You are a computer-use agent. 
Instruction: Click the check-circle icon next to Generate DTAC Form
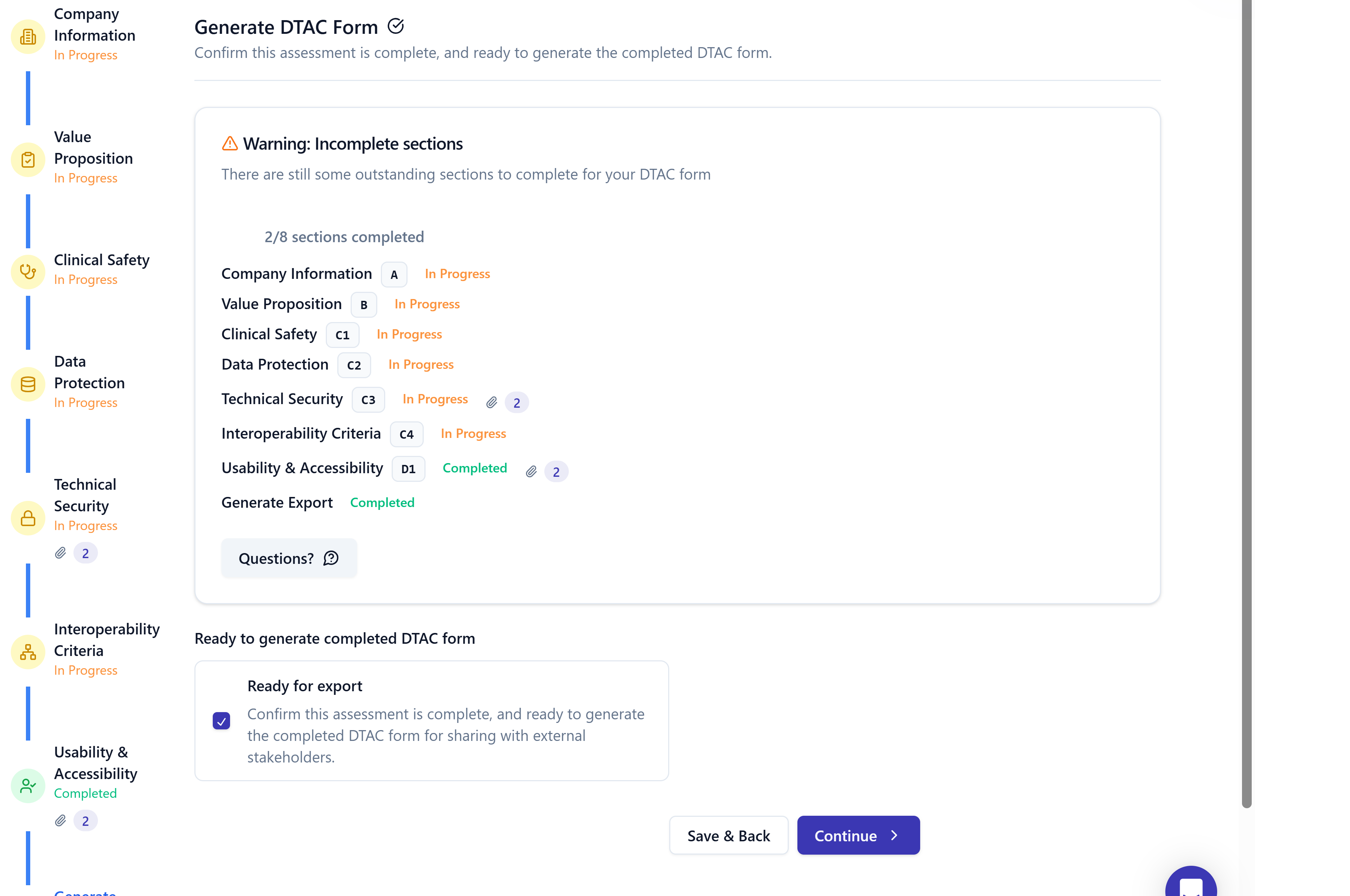[396, 26]
